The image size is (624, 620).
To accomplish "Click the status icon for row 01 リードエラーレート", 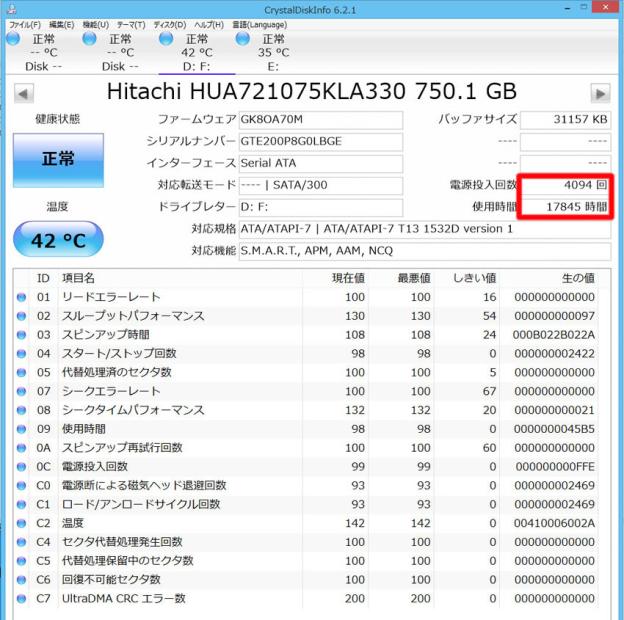I will tap(21, 297).
